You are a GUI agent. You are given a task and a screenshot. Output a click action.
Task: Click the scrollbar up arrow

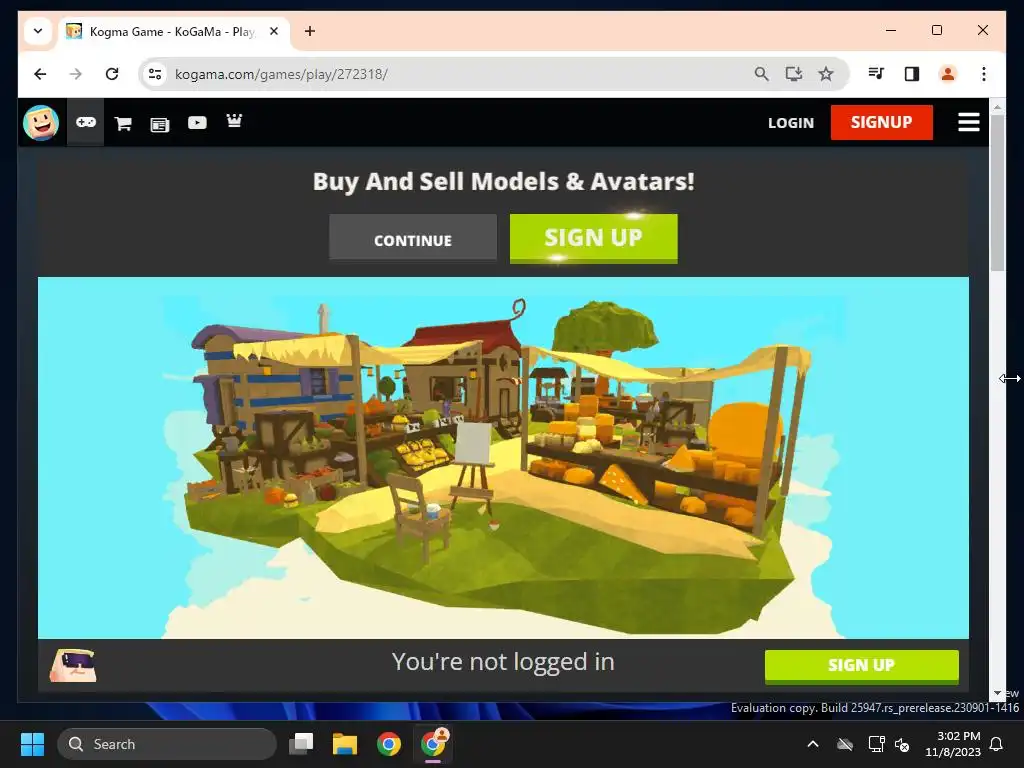tap(997, 106)
